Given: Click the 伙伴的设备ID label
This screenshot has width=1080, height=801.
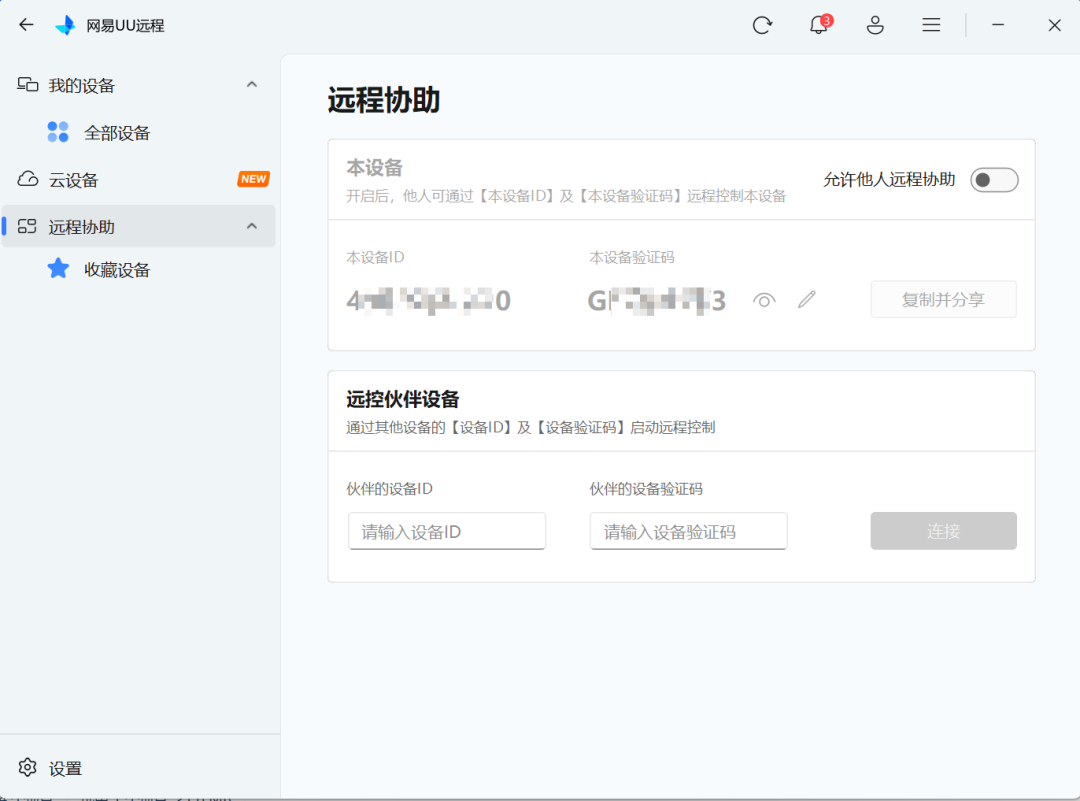Looking at the screenshot, I should [x=389, y=489].
